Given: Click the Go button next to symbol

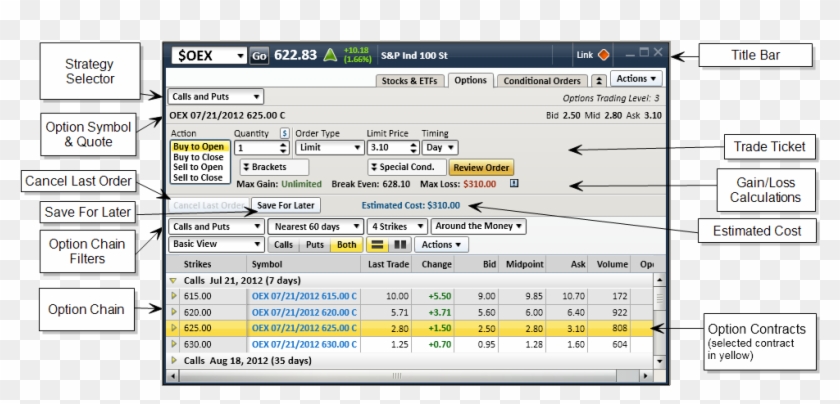Looking at the screenshot, I should [x=259, y=56].
